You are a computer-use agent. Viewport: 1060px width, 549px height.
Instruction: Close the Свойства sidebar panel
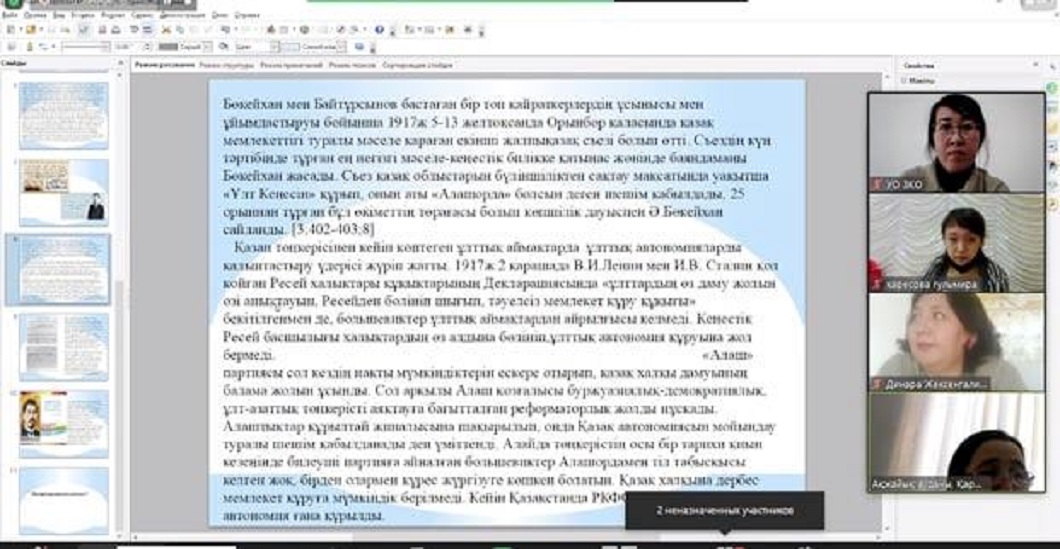[x=1037, y=64]
